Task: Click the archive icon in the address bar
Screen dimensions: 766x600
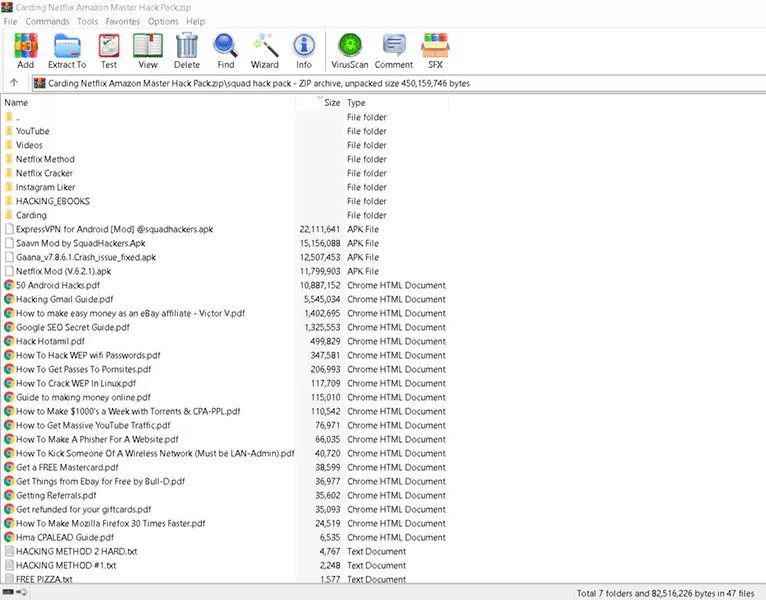Action: pyautogui.click(x=39, y=83)
